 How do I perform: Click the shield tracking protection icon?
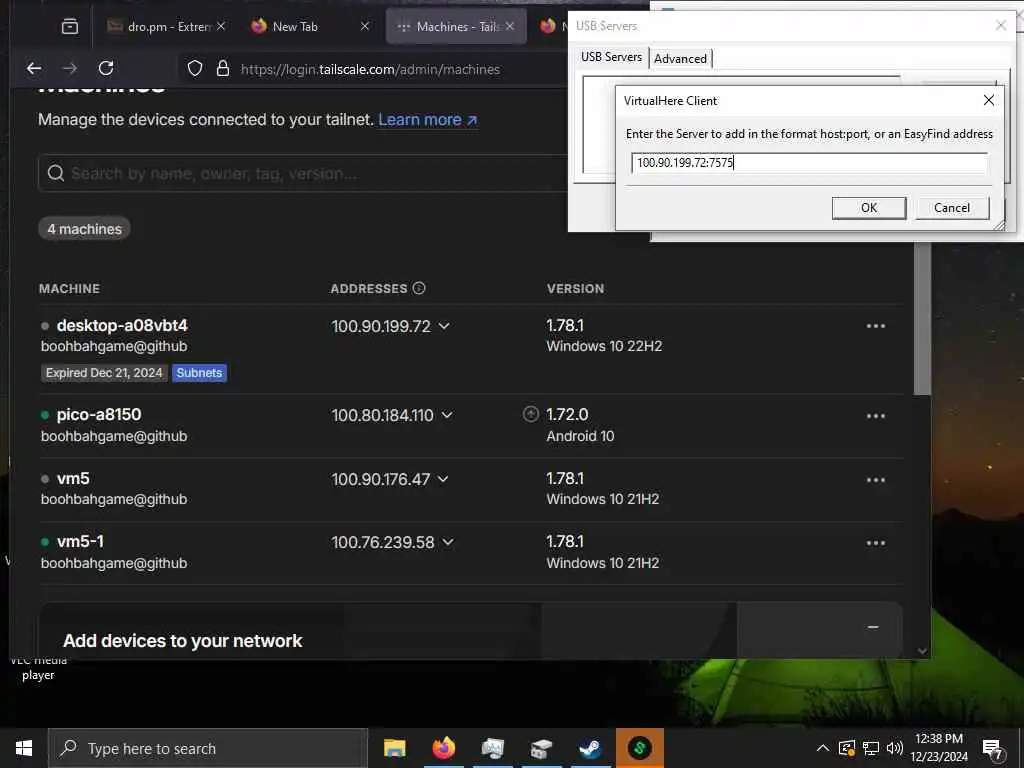point(195,69)
